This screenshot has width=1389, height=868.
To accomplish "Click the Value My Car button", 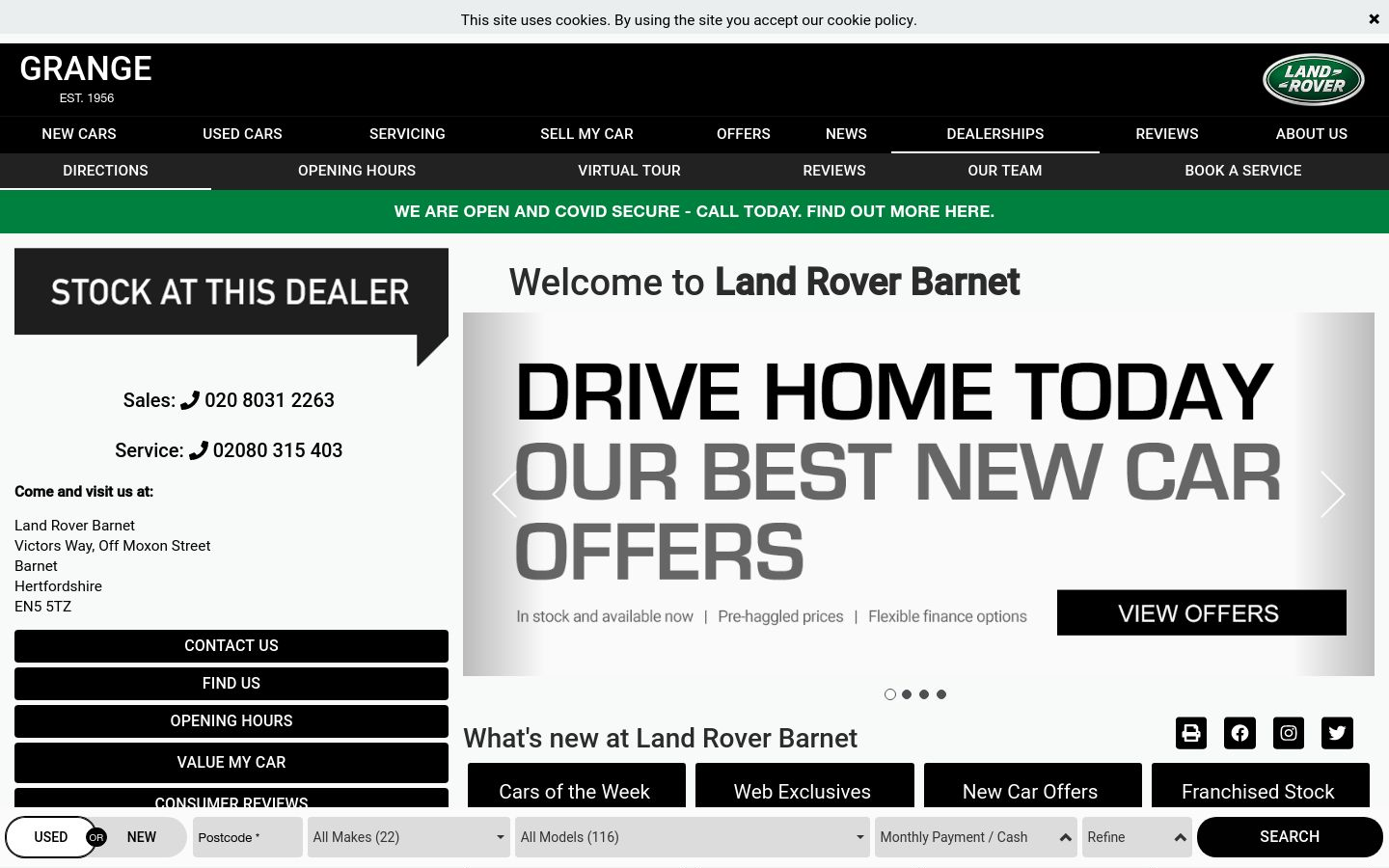I will click(231, 763).
